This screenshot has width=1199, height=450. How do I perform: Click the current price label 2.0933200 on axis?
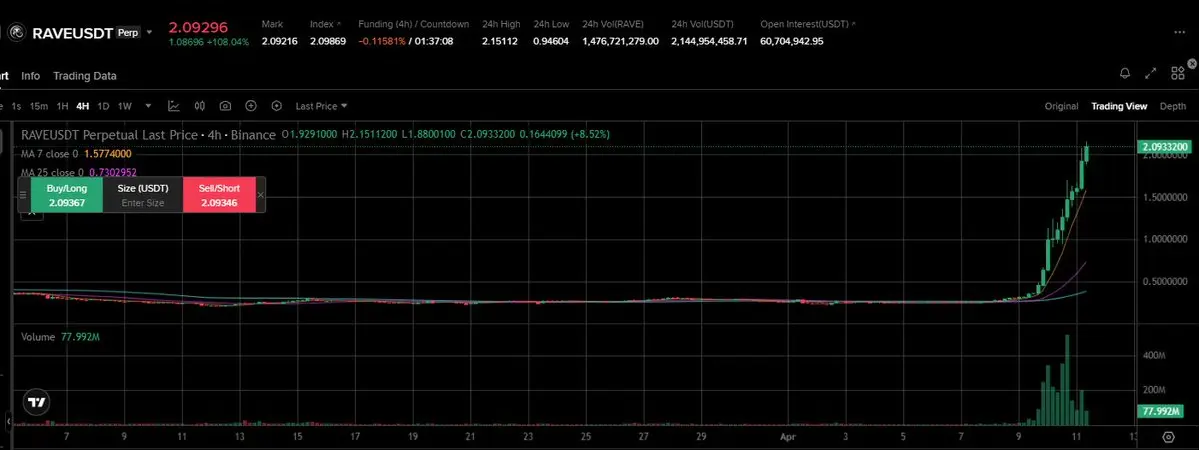[x=1163, y=146]
